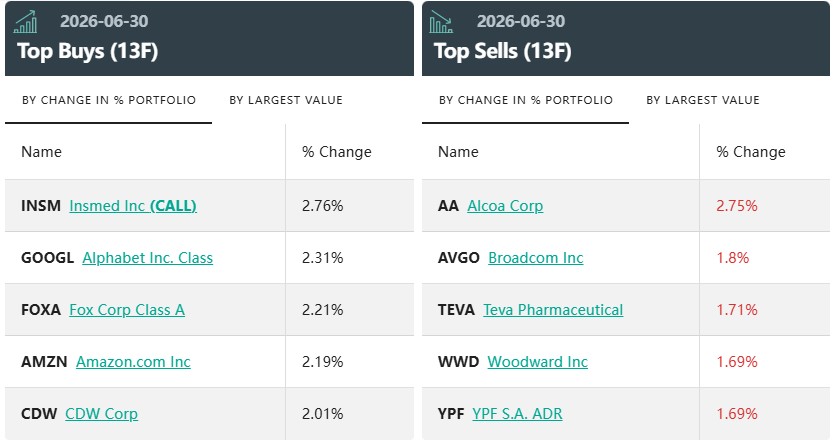Click the % Change header in Top Sells
Viewport: 835px width, 446px height.
pyautogui.click(x=751, y=152)
